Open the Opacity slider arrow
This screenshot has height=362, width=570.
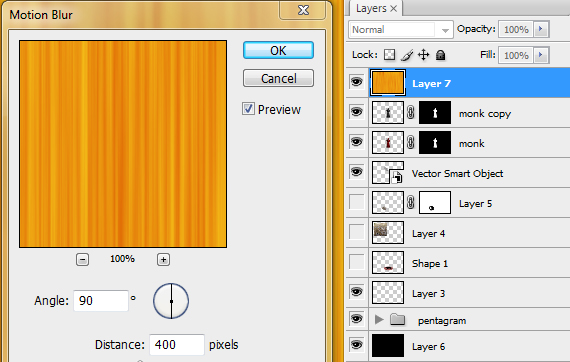[541, 29]
